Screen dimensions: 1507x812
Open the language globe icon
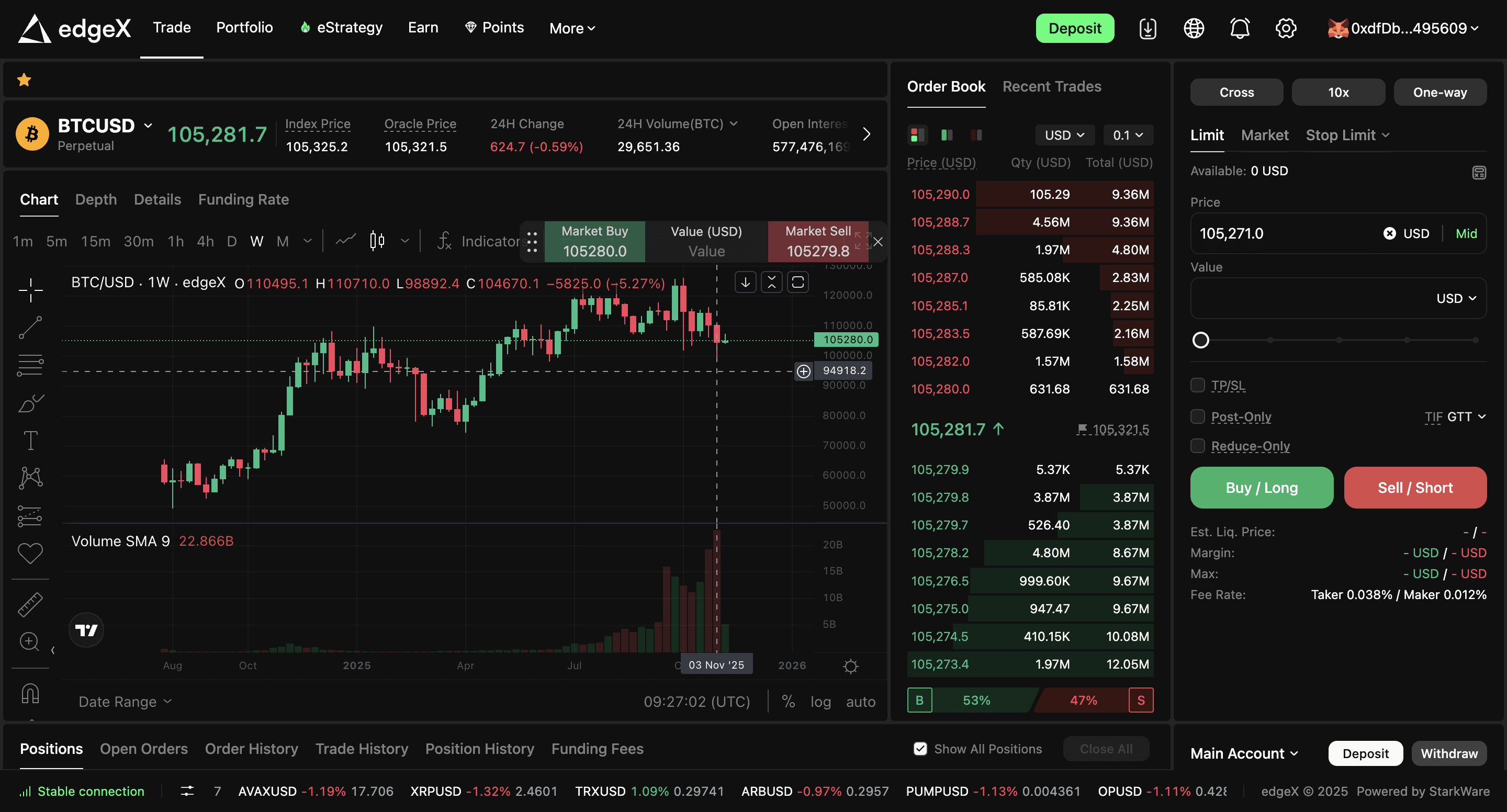pos(1194,28)
